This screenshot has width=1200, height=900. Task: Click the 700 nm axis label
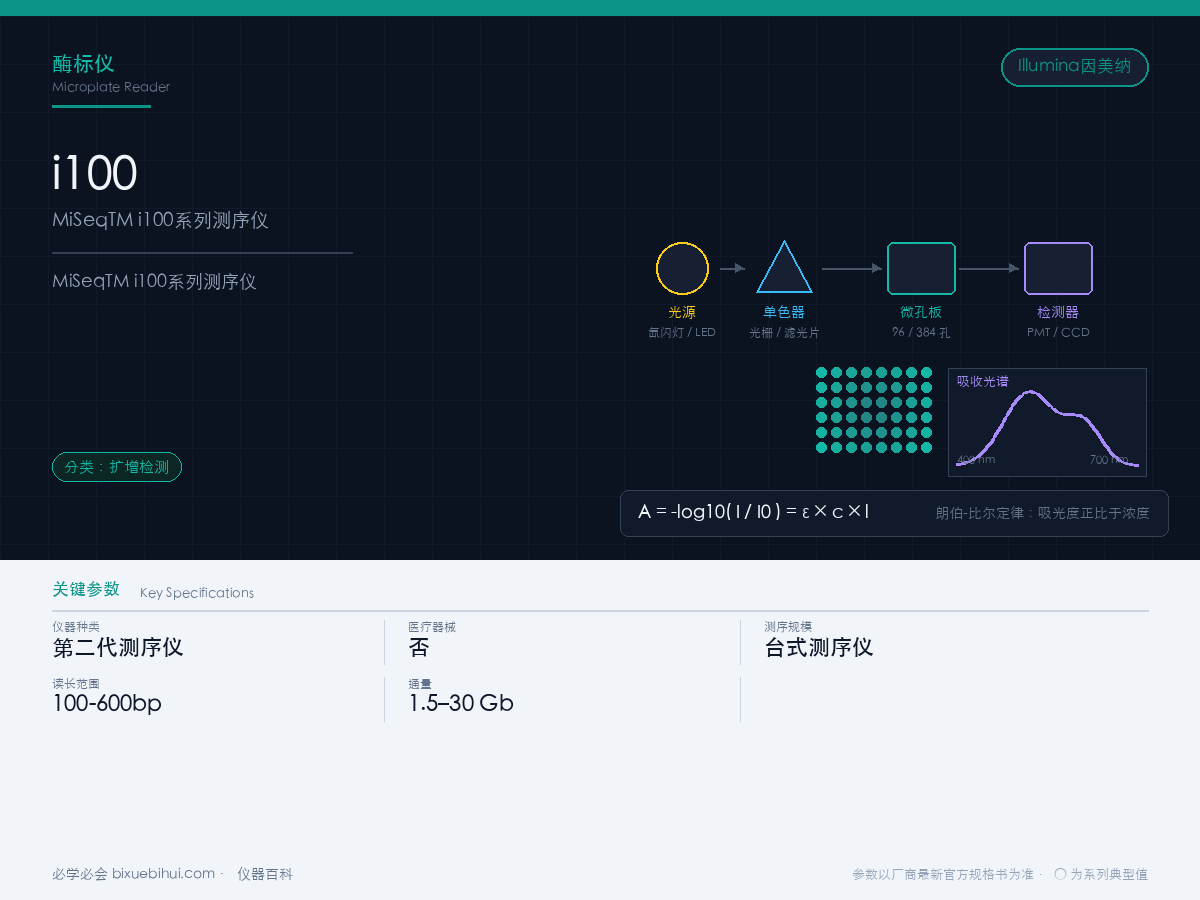[x=1109, y=460]
